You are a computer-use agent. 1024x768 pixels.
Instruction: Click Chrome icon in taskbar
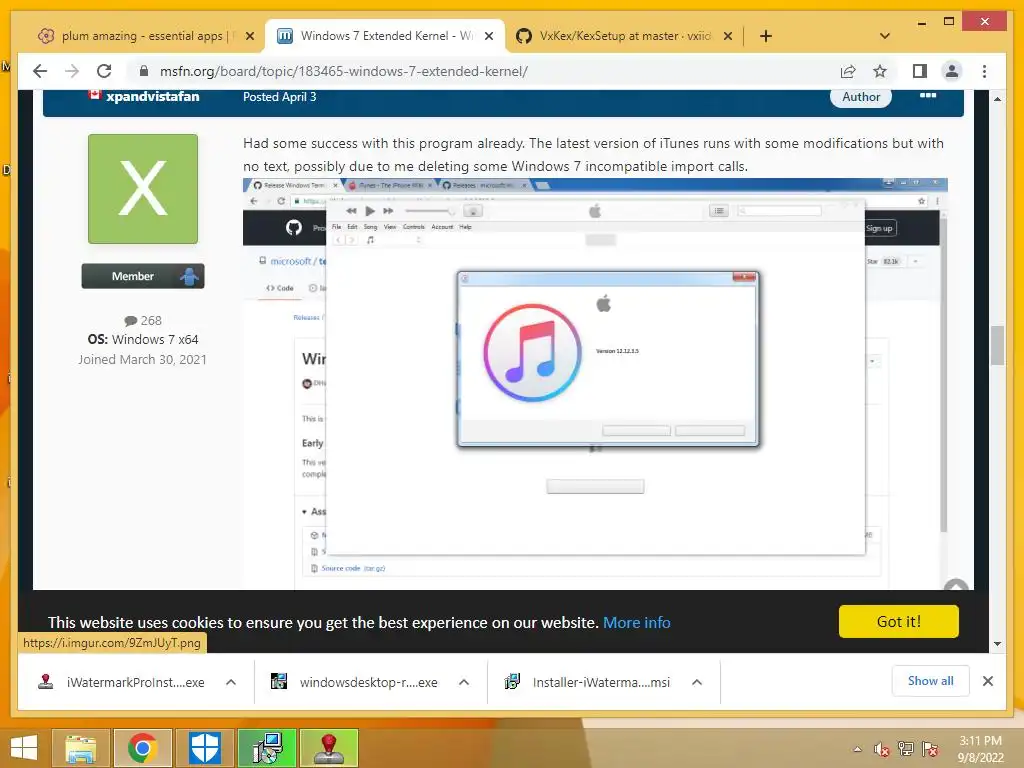coord(143,748)
